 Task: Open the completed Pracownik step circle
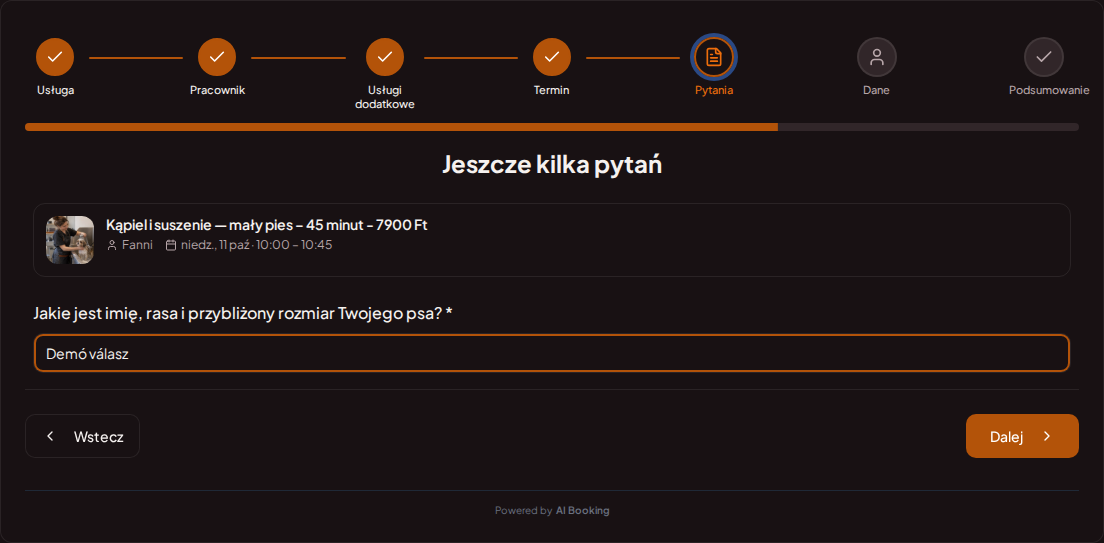tap(217, 57)
